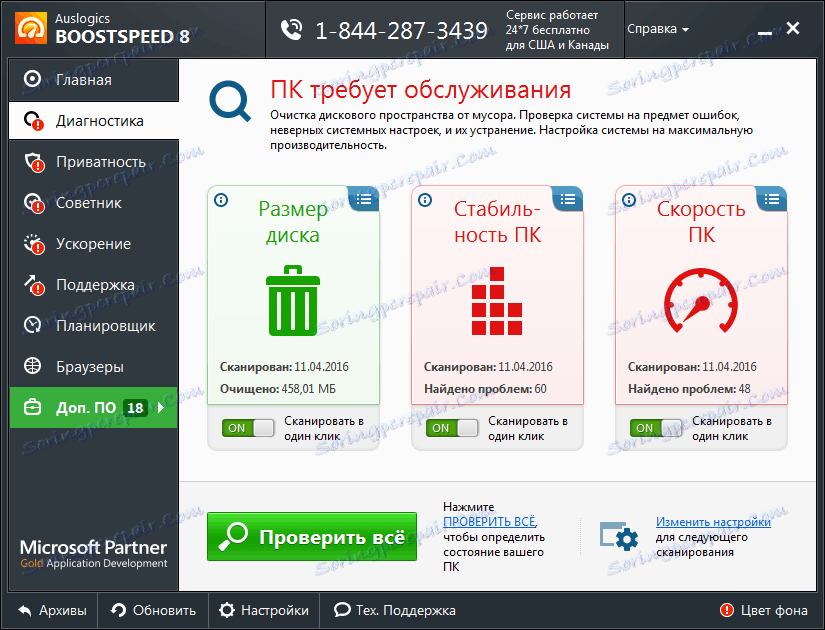Click the phone number 1-844-287-3439

401,31
